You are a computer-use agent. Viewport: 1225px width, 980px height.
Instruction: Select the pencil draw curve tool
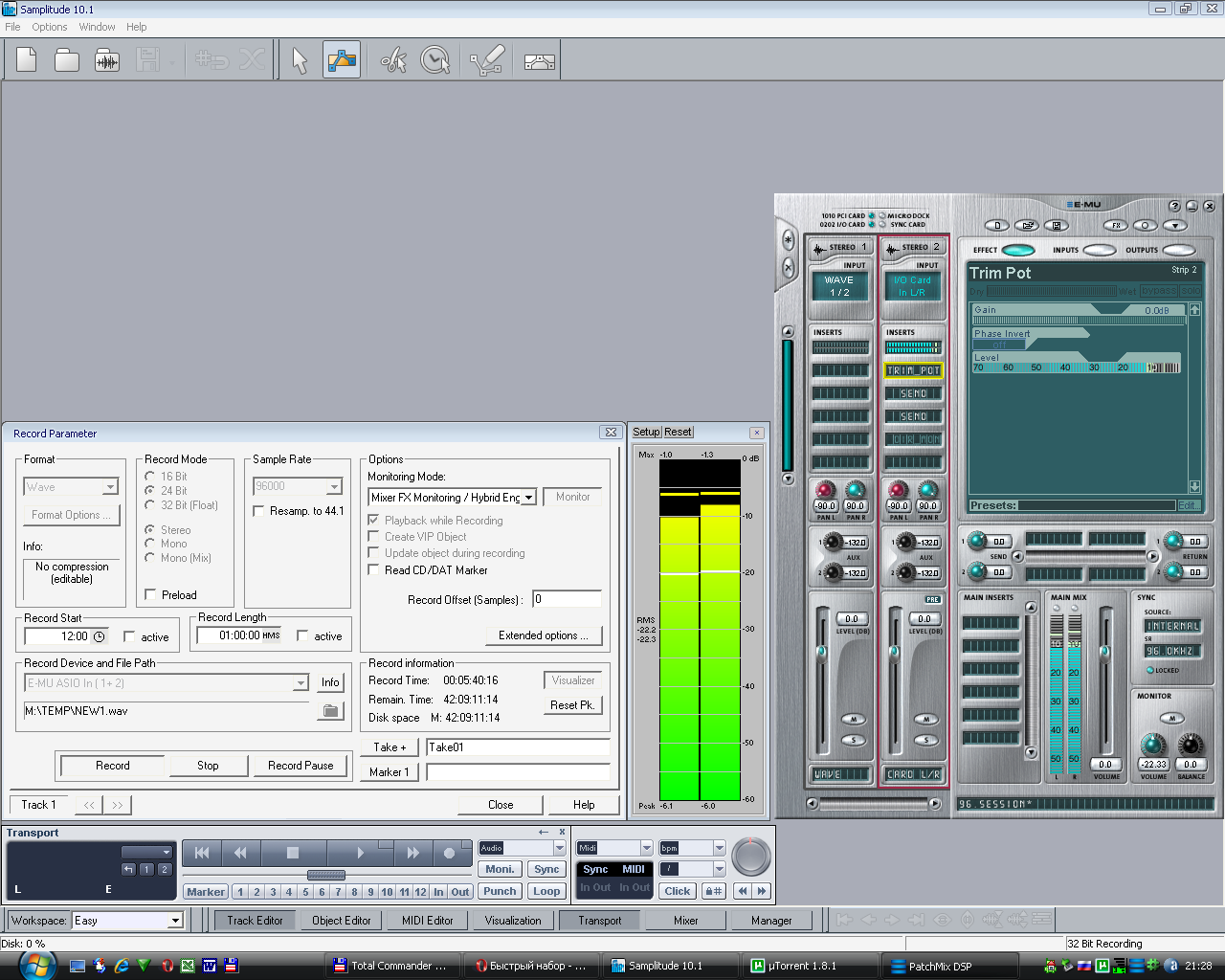486,60
